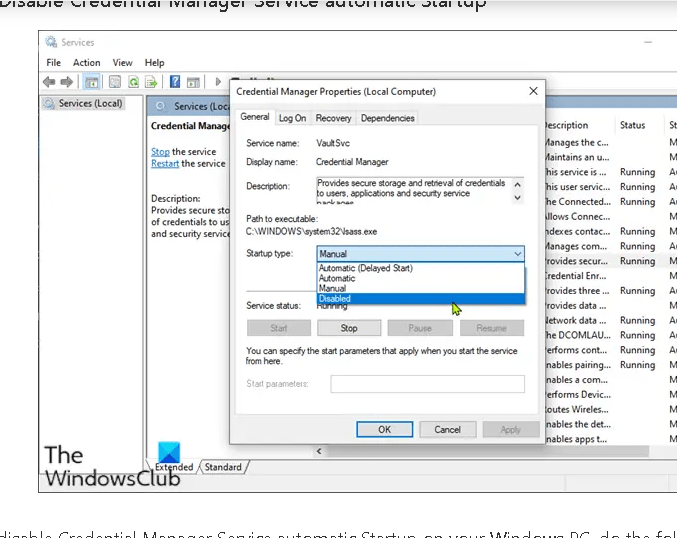Screen dimensions: 677x538
Task: Choose Manual in the dropdown list
Action: 421,288
